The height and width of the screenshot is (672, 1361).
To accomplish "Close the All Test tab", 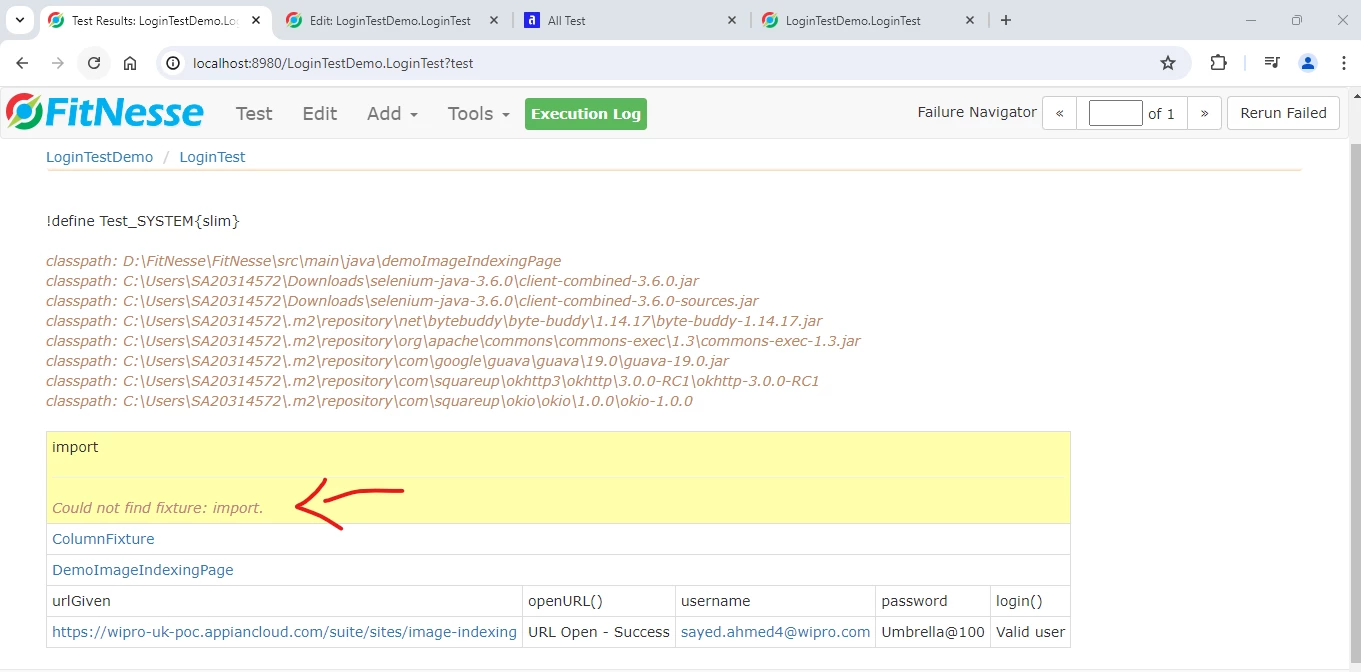I will coord(731,20).
